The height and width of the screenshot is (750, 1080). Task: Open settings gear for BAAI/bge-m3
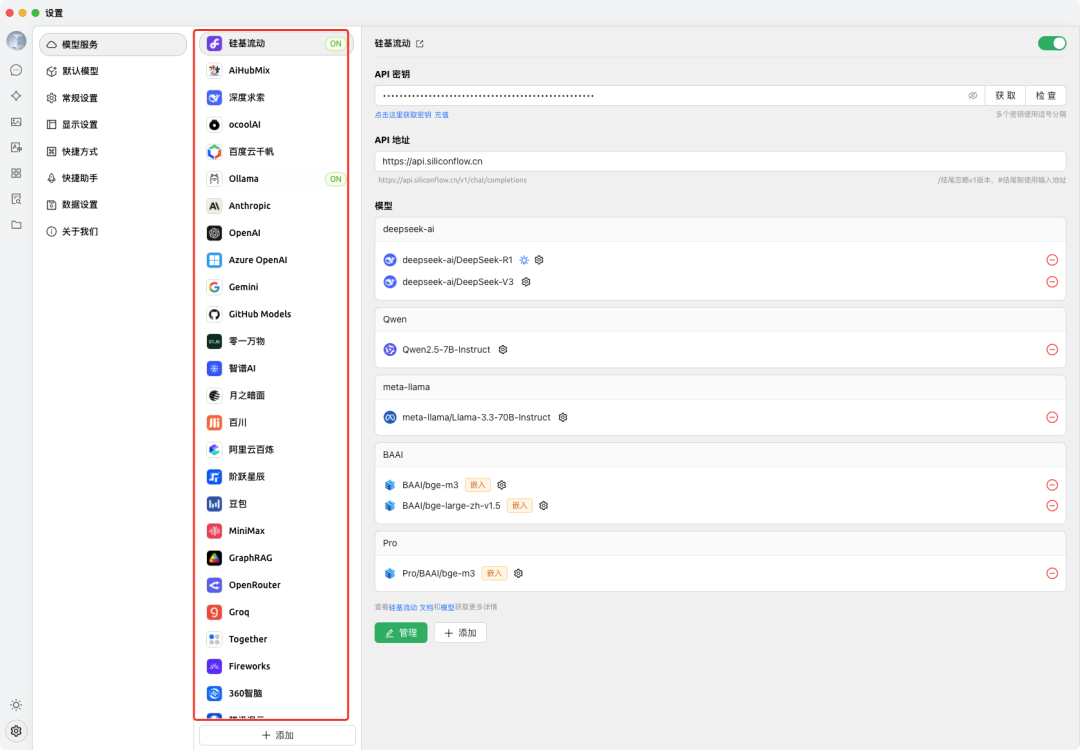501,485
